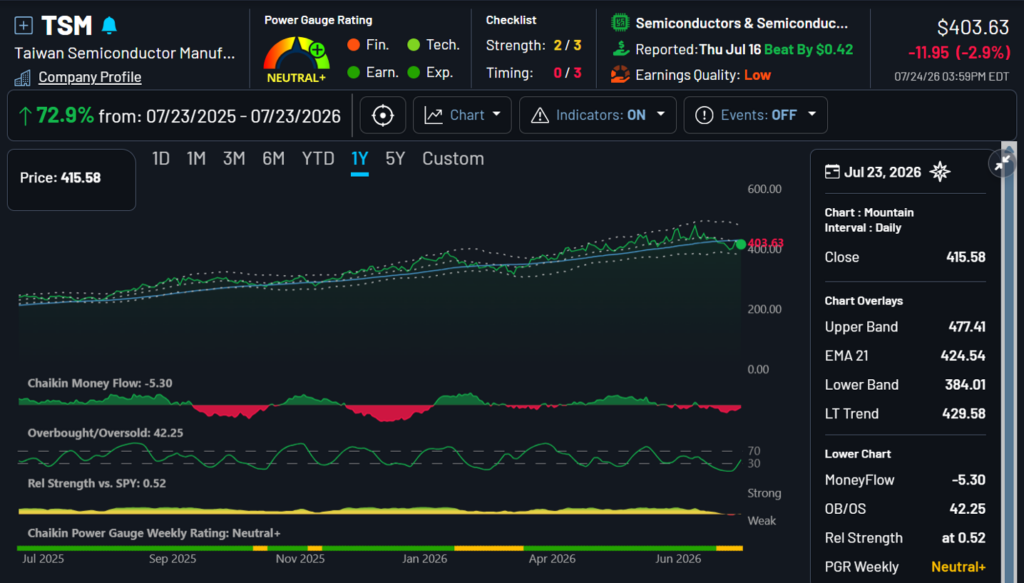Click the green Exp. rating dot
Image resolution: width=1024 pixels, height=583 pixels.
click(x=413, y=72)
